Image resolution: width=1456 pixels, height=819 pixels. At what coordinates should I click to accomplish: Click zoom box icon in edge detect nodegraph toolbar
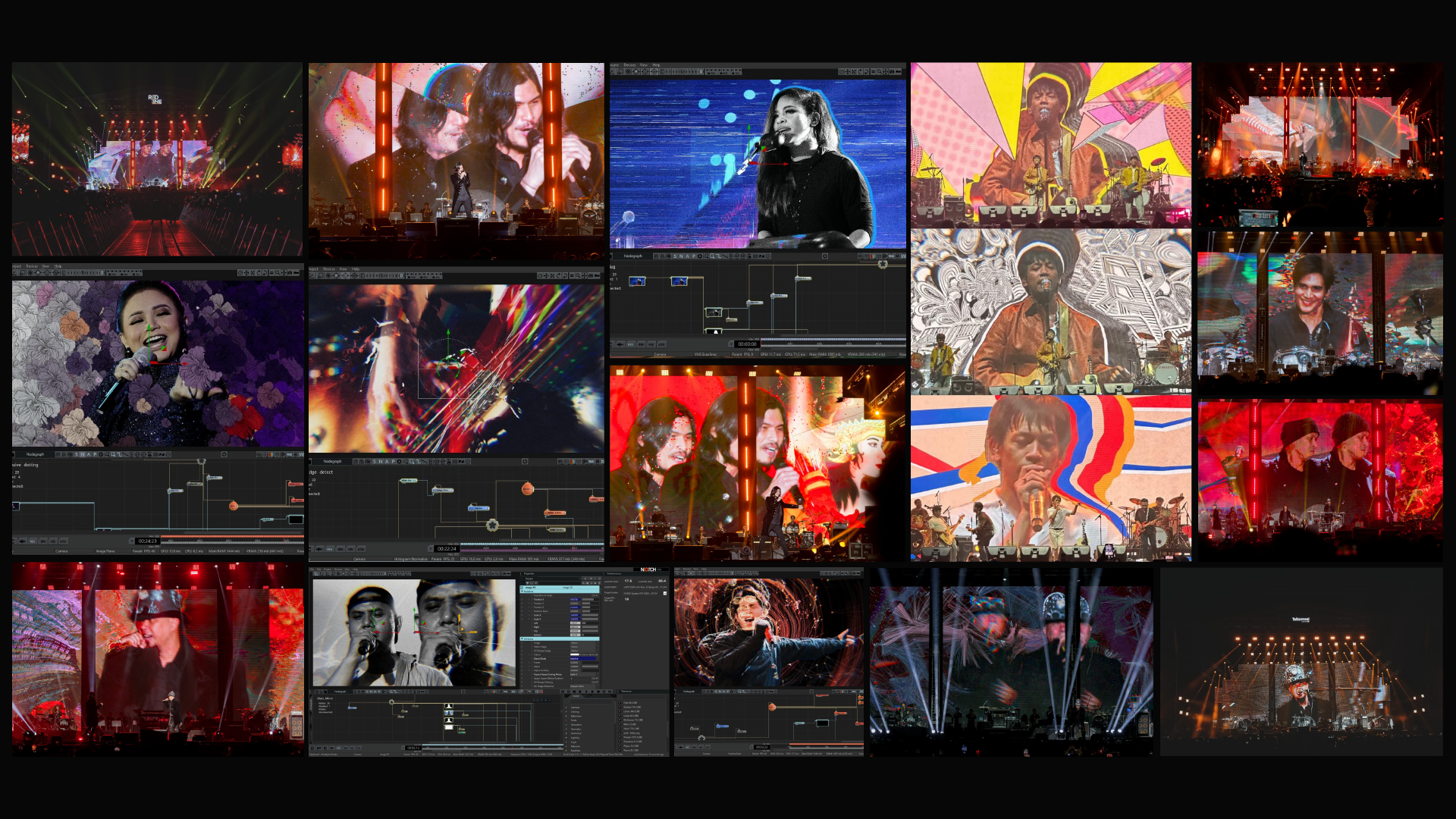tap(412, 461)
